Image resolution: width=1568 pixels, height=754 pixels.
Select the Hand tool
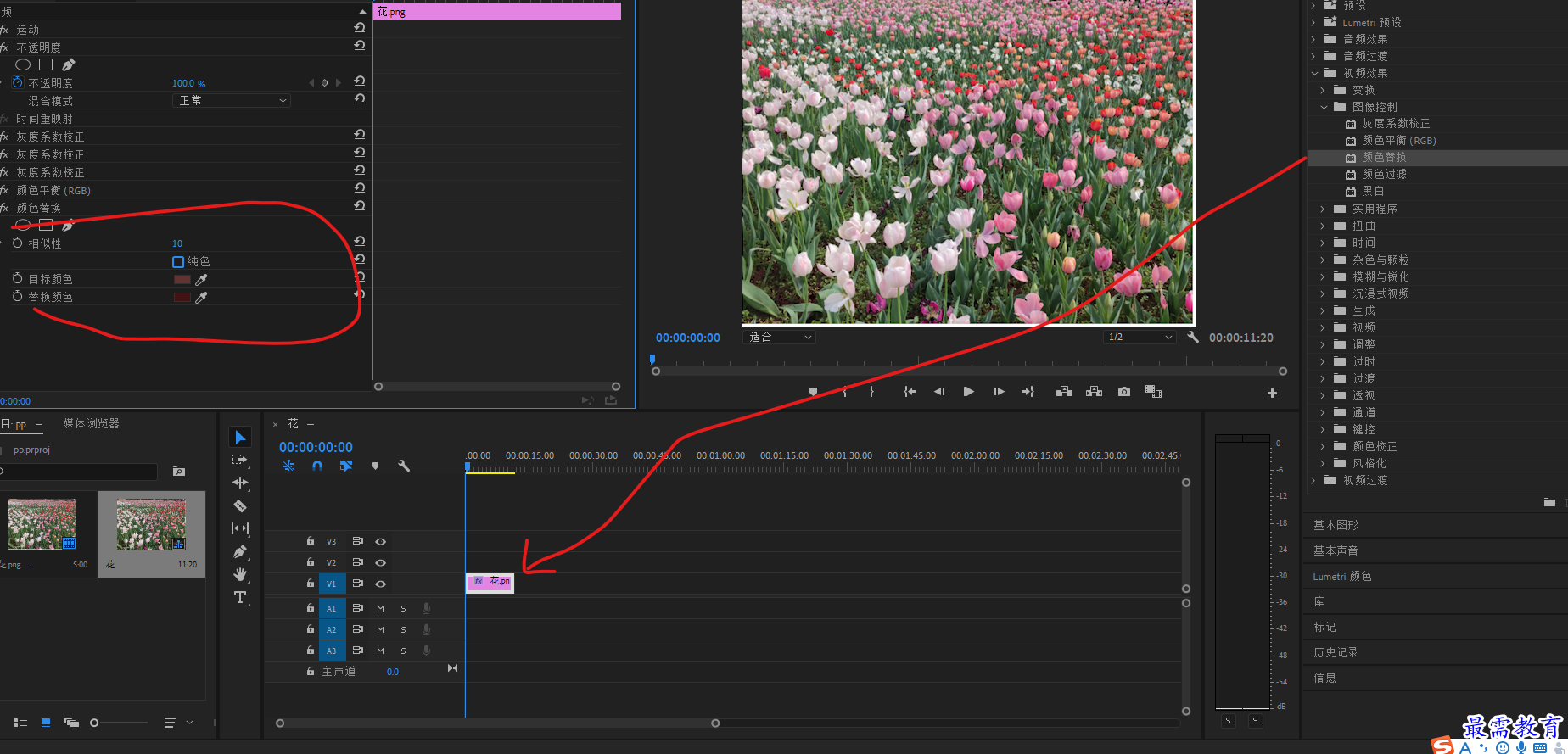click(x=240, y=574)
